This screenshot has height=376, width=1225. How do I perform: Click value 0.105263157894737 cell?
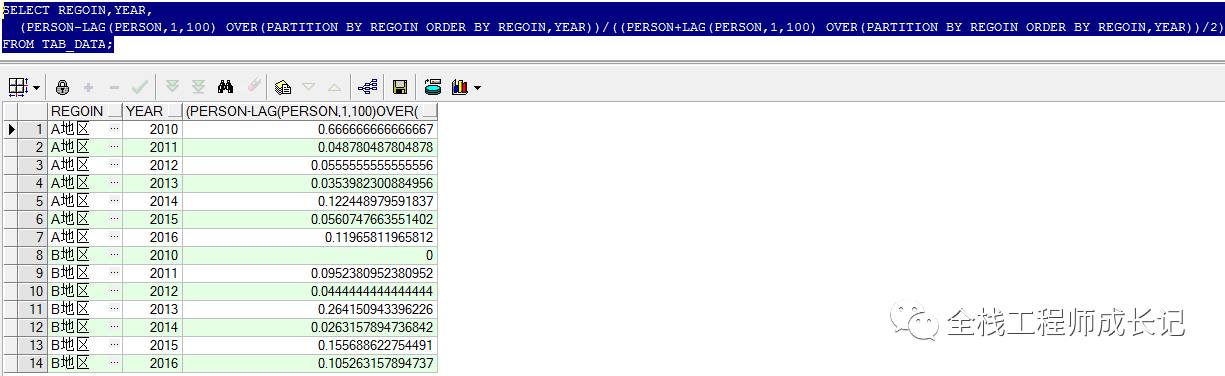tap(311, 363)
